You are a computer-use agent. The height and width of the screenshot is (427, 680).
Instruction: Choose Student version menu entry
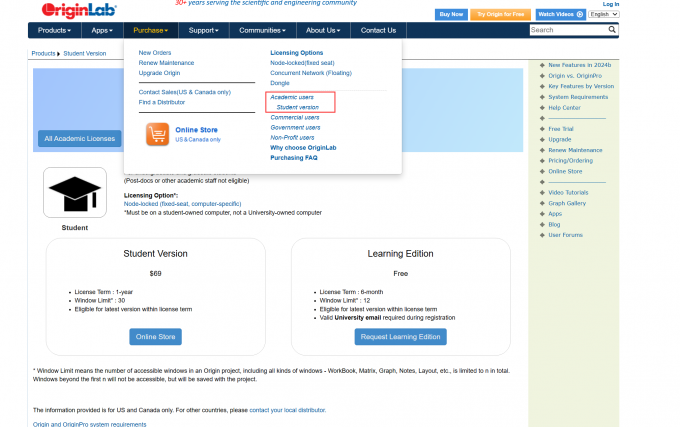coord(298,107)
